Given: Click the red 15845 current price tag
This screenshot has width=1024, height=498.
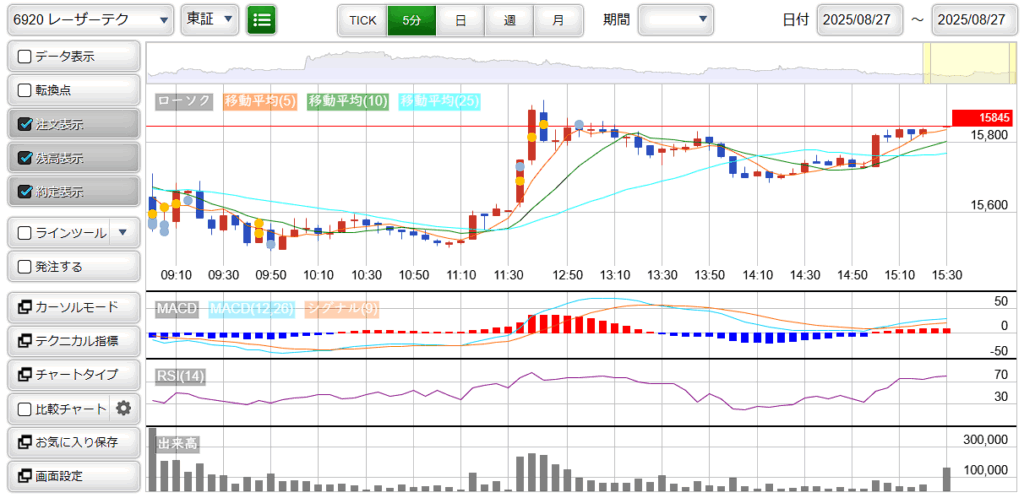Looking at the screenshot, I should [982, 118].
